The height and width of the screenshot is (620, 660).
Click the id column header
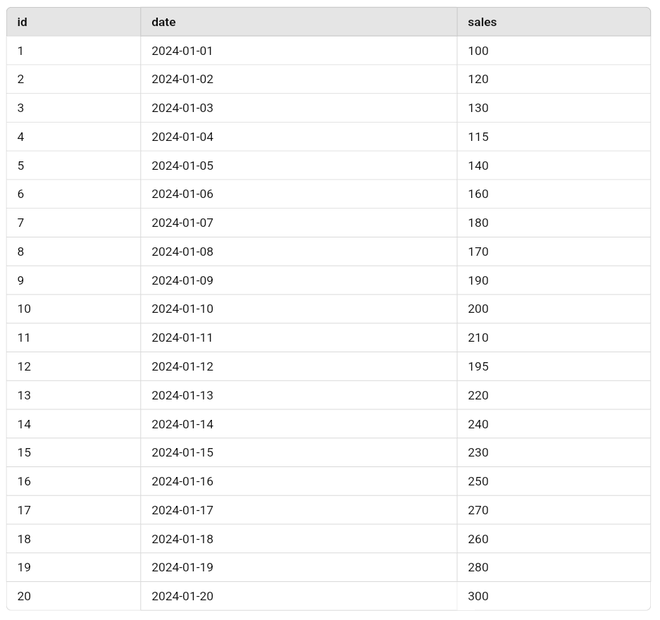[x=22, y=22]
